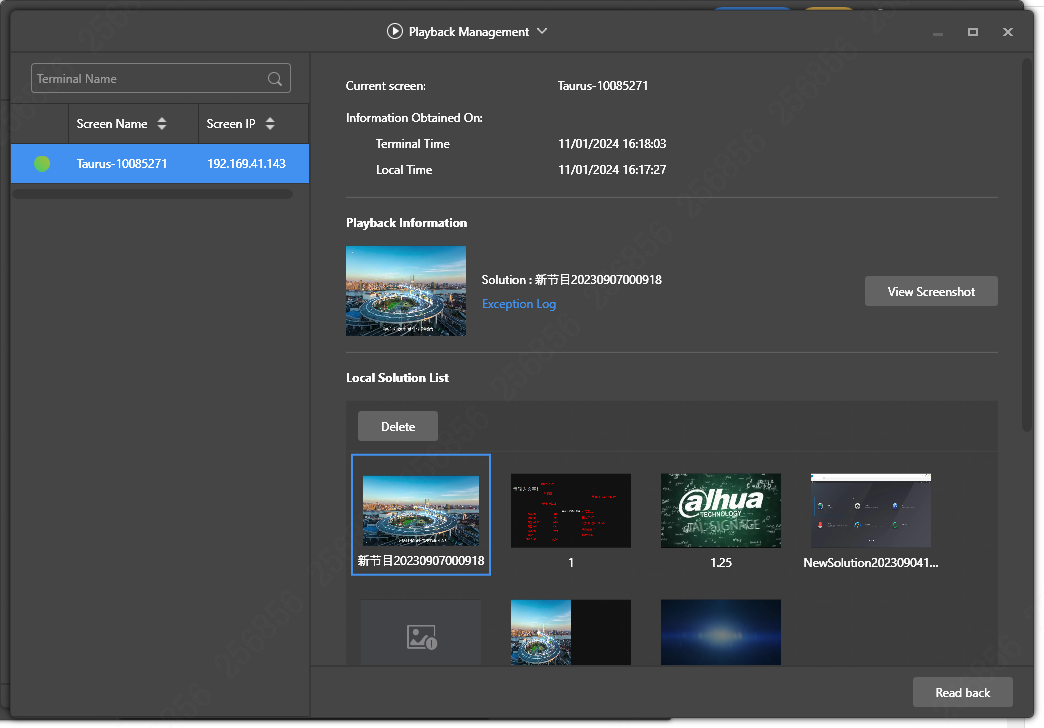Click the green online indicator for Taurus-10085271
Screen dimensions: 1044x728
41,163
